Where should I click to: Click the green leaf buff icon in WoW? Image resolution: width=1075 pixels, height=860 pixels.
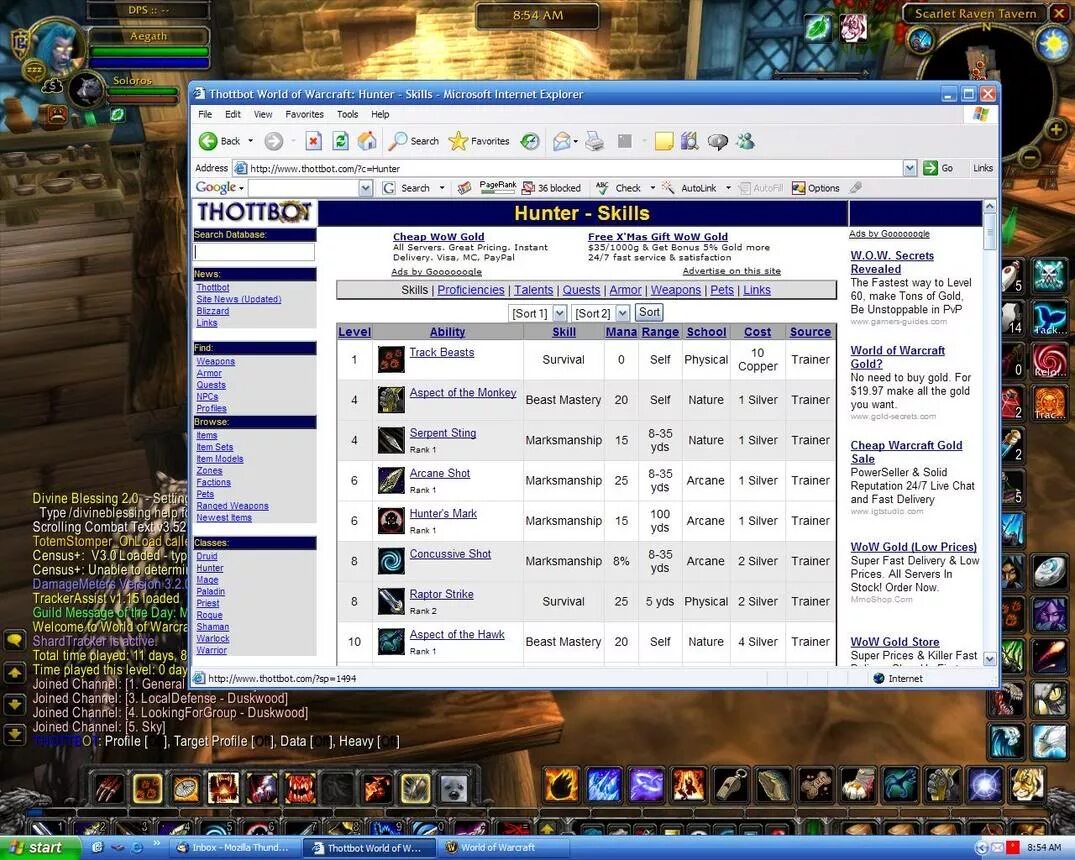coord(817,28)
